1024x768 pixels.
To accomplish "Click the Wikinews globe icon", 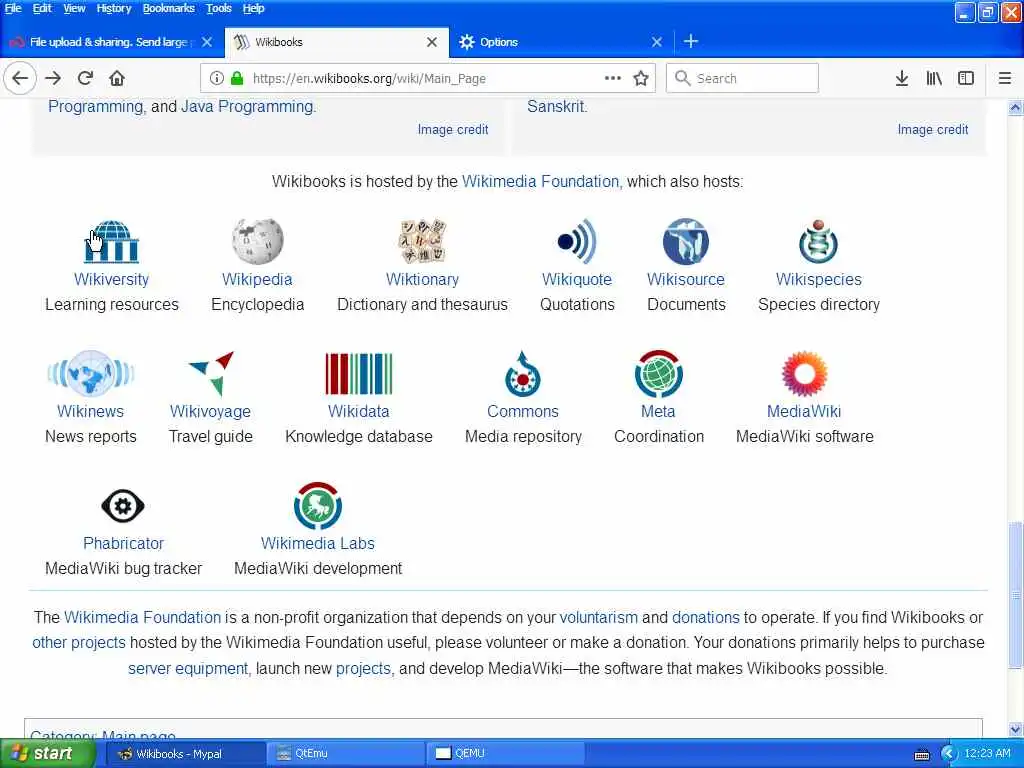I will 91,374.
